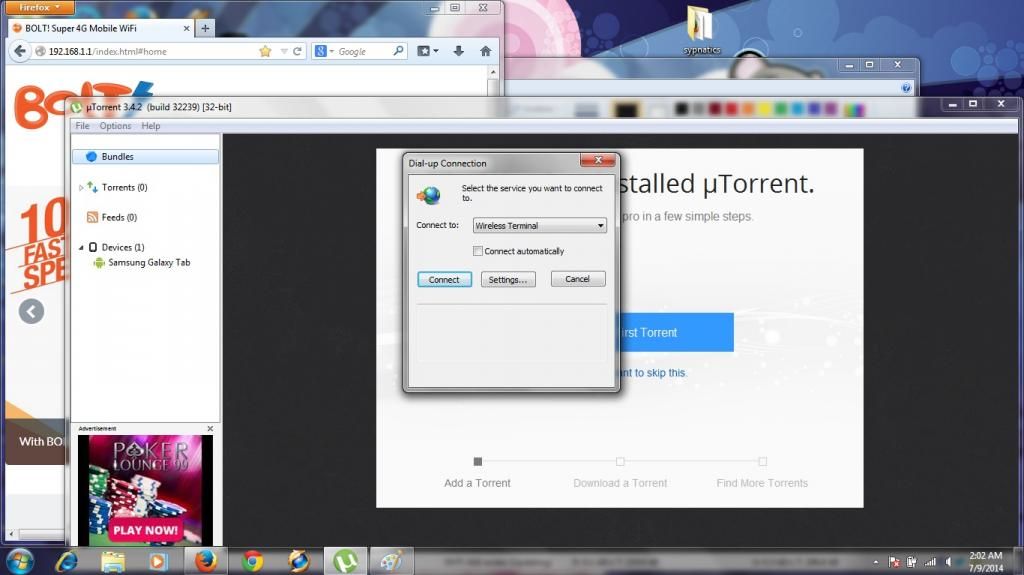Click the help icon in the background window
The image size is (1024, 575).
pos(906,88)
